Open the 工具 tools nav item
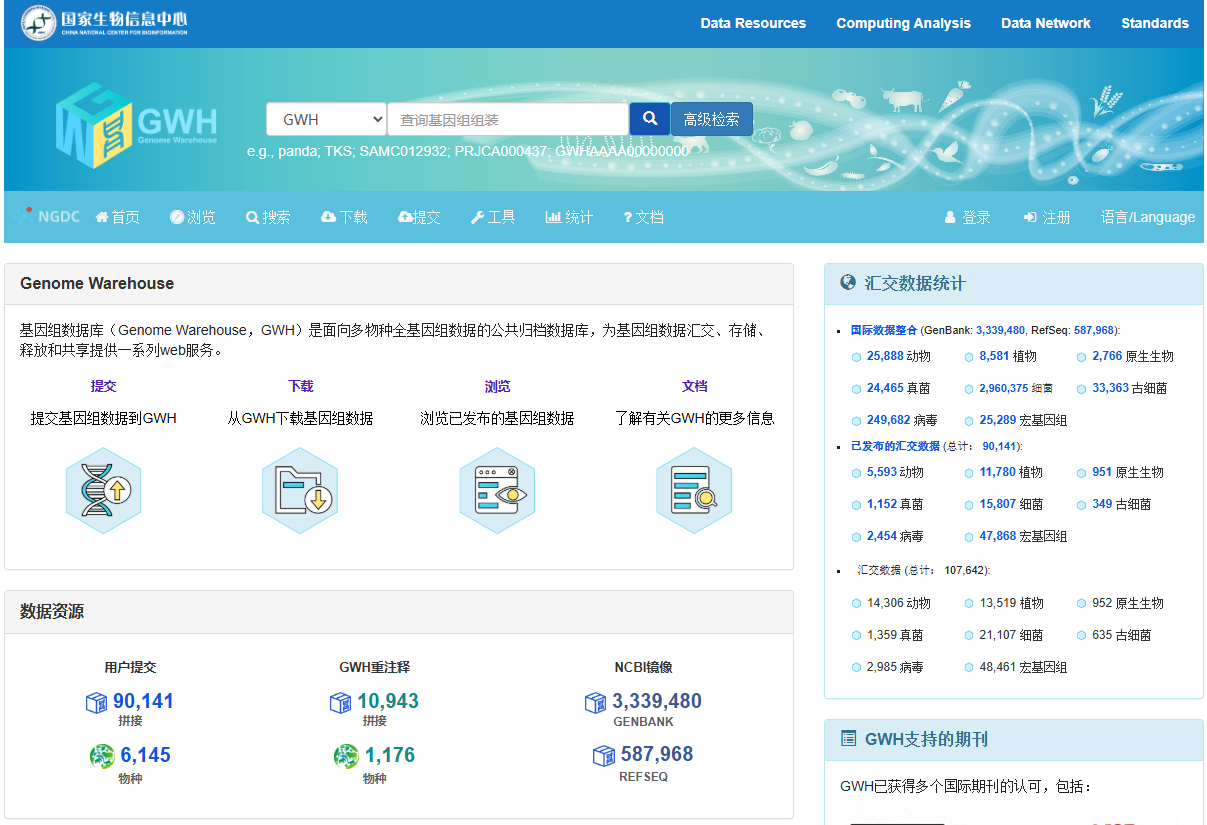 pyautogui.click(x=493, y=217)
